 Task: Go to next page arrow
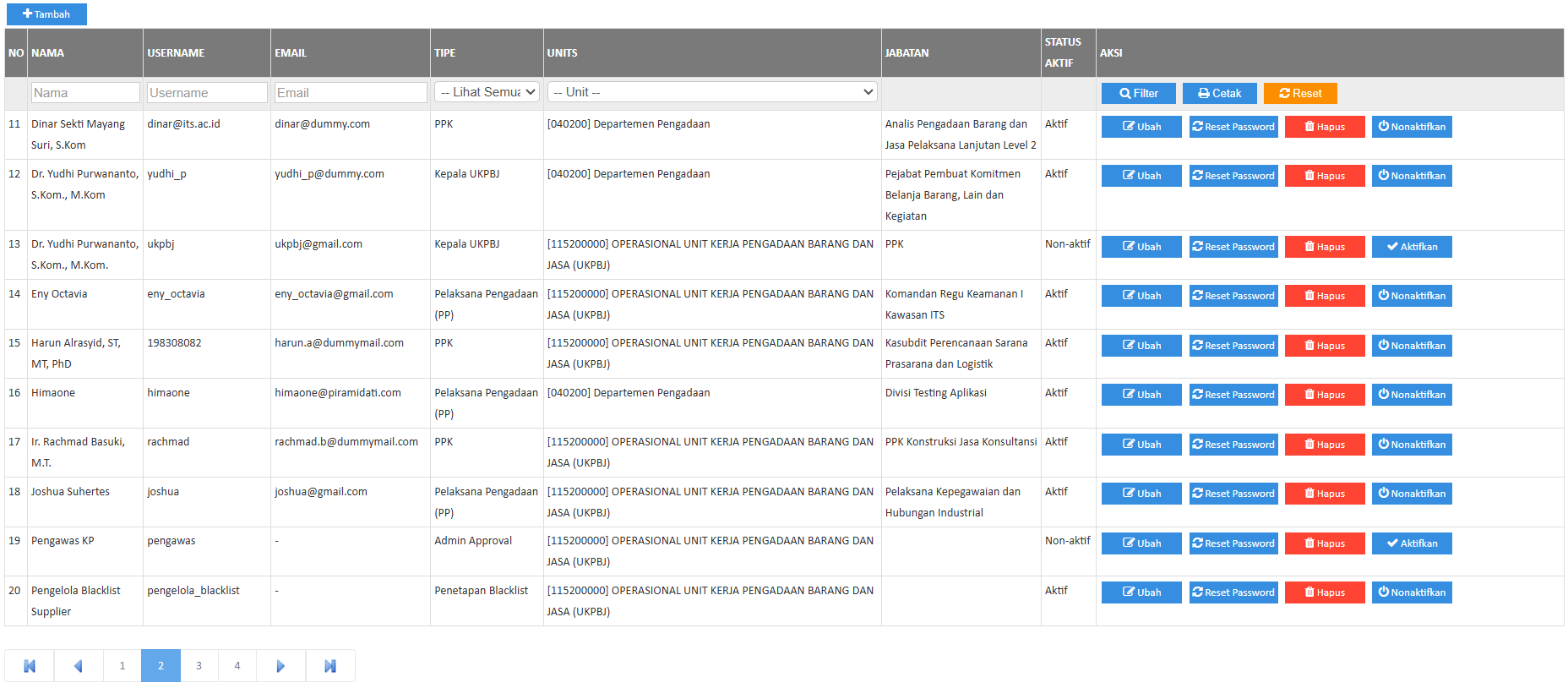click(x=280, y=666)
